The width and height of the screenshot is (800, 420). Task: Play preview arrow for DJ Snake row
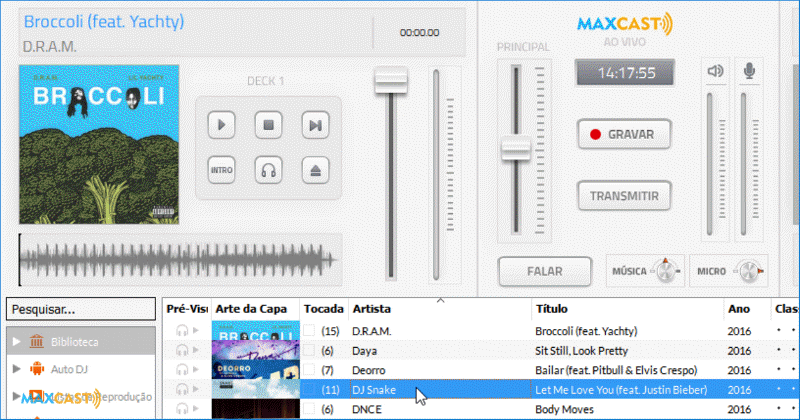tap(196, 389)
